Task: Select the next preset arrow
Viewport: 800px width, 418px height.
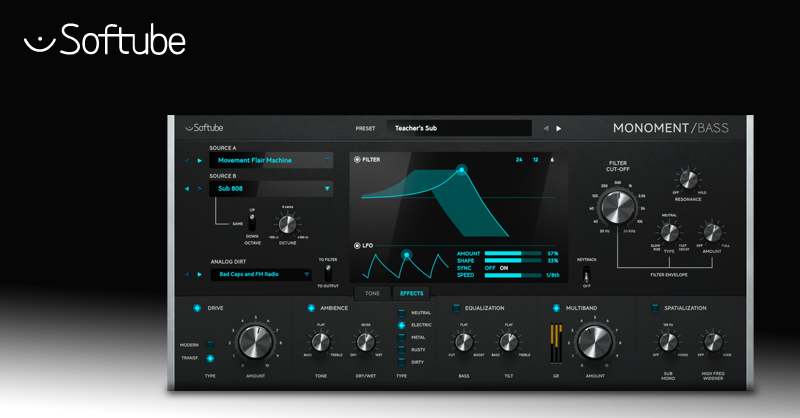Action: click(559, 129)
